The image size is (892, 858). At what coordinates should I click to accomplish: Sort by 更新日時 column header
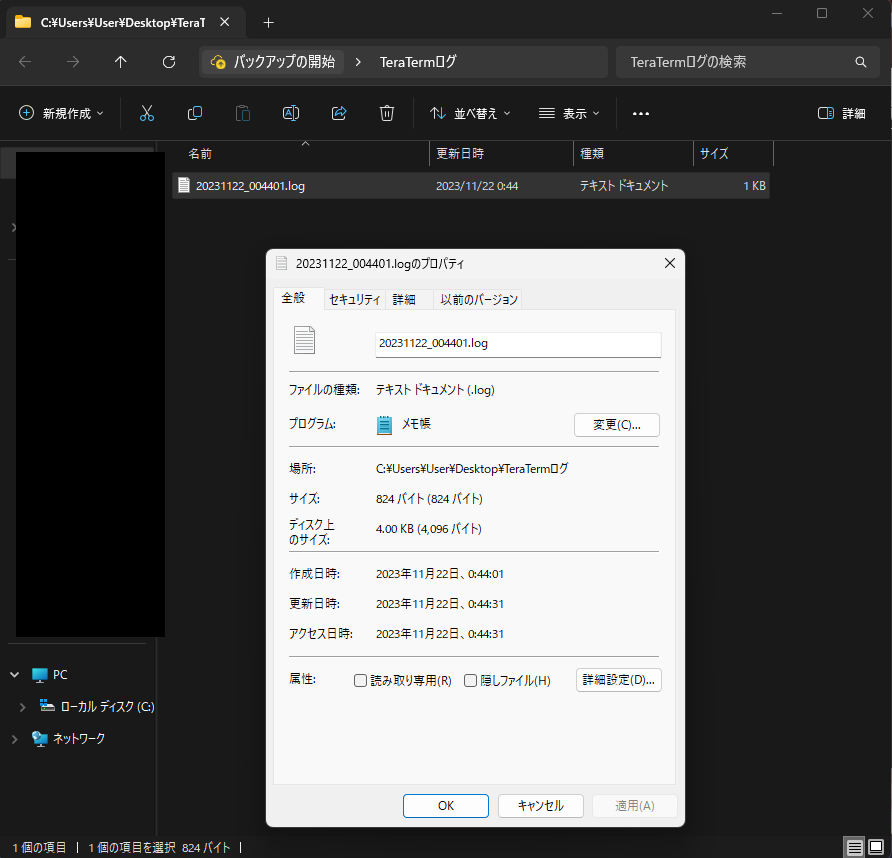(501, 154)
